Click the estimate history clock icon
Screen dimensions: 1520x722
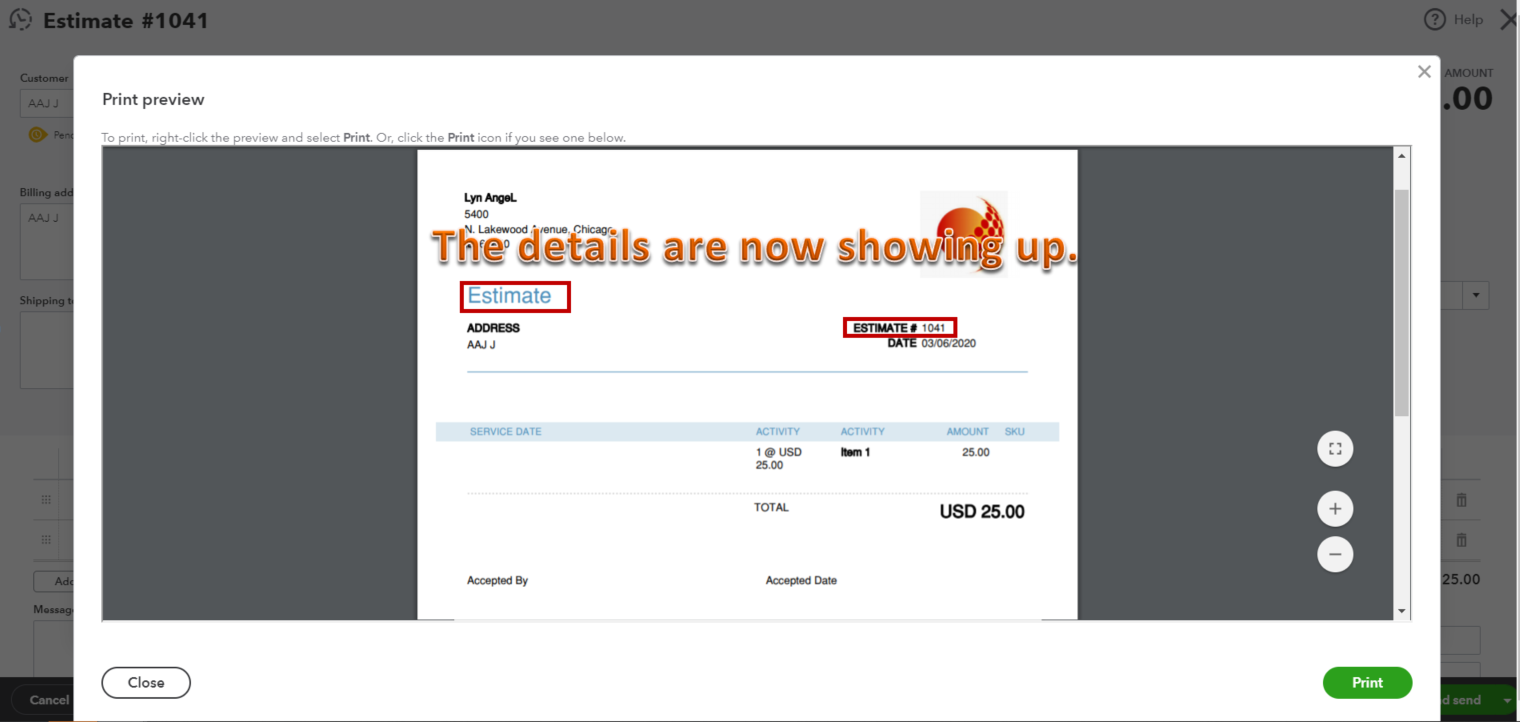coord(20,20)
